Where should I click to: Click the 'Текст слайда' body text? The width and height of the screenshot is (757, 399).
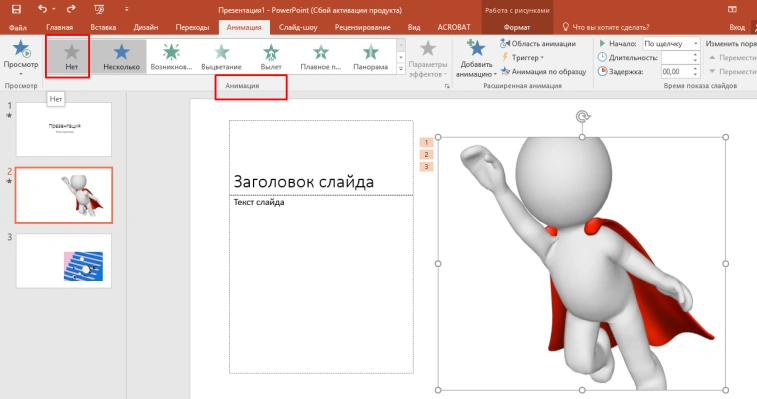click(259, 202)
